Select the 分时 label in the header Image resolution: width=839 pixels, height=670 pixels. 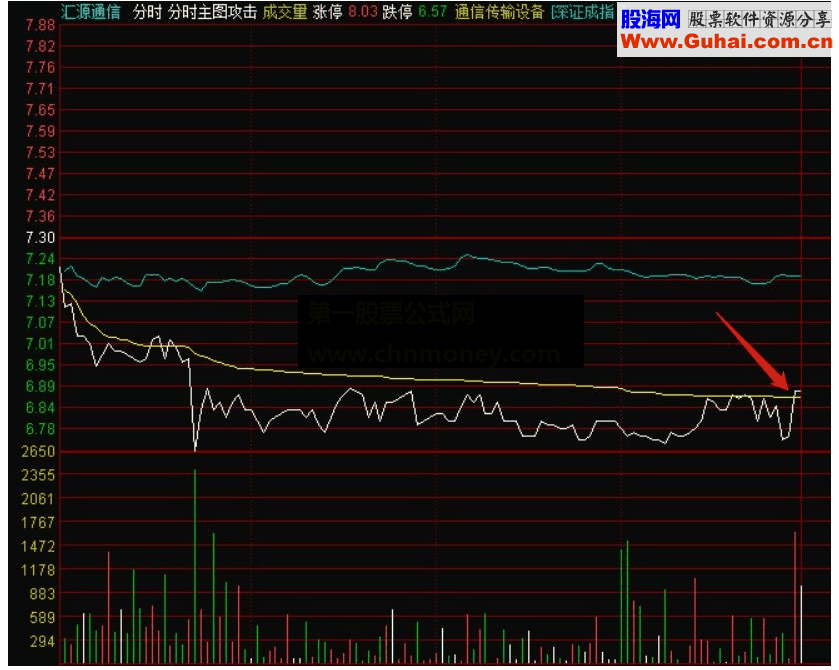pos(147,12)
